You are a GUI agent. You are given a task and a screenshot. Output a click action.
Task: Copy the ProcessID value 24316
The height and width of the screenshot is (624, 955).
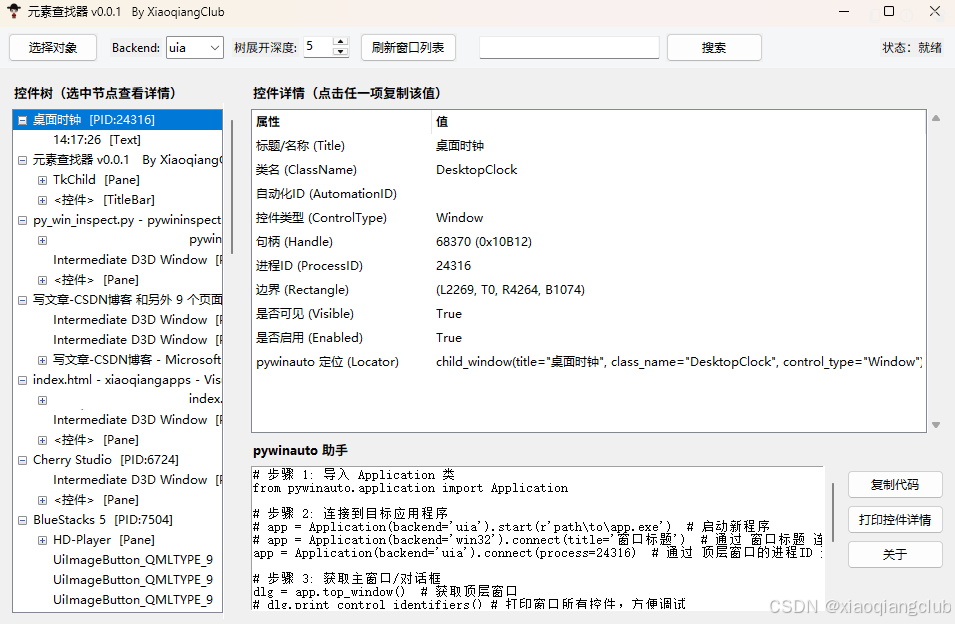click(x=453, y=265)
